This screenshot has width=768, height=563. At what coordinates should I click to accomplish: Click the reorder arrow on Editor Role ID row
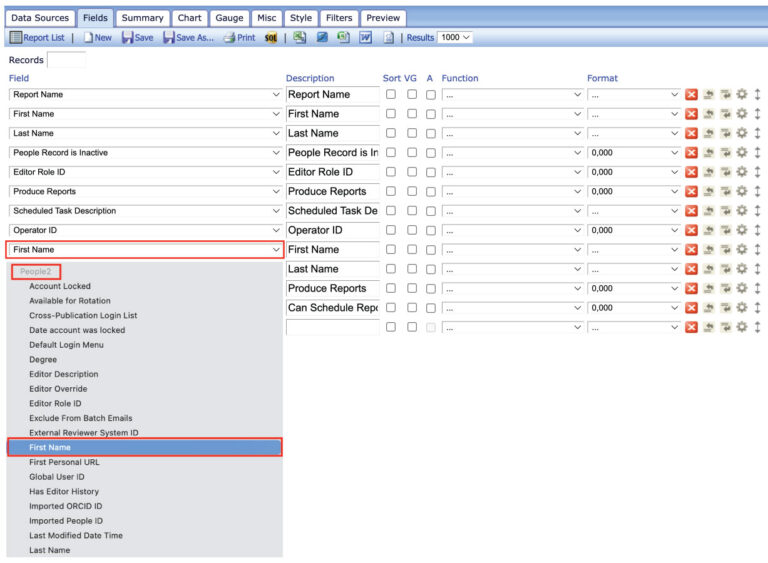pyautogui.click(x=758, y=172)
